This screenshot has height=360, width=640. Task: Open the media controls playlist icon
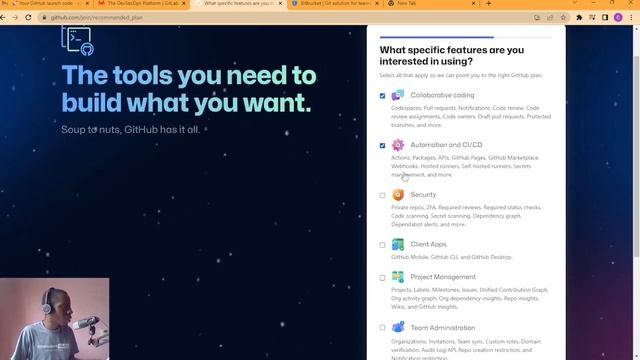click(x=592, y=18)
